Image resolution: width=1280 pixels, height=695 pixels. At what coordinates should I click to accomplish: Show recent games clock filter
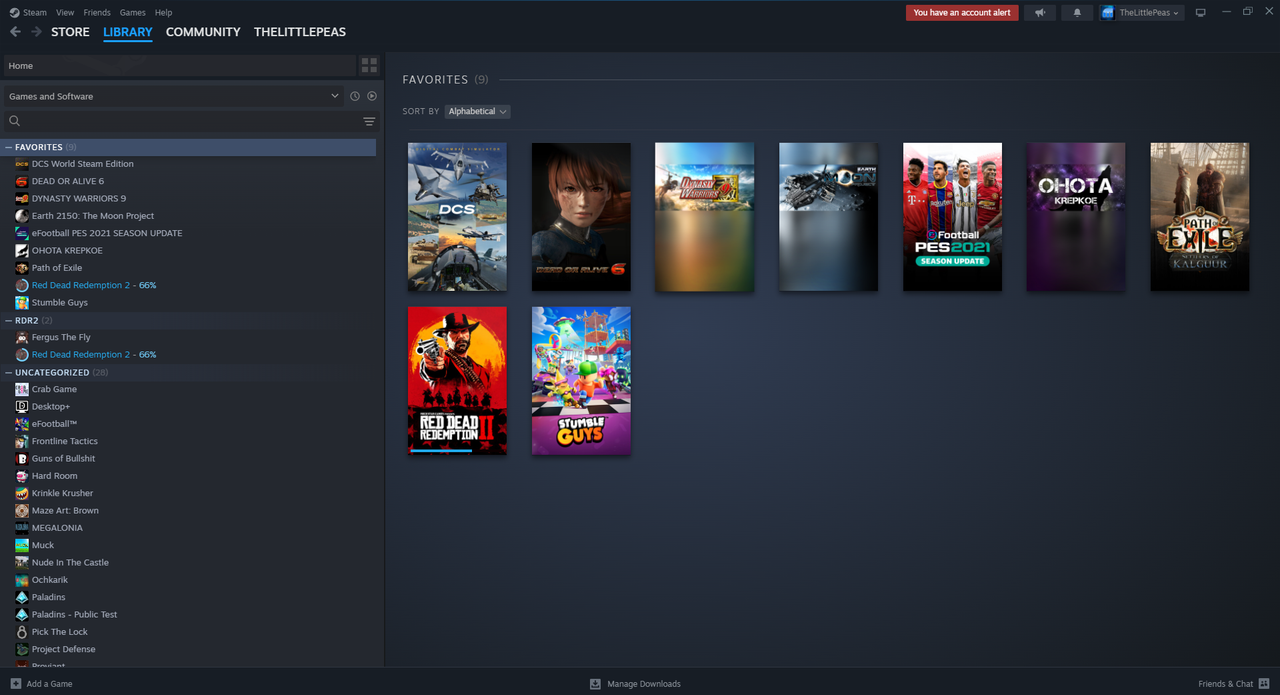tap(354, 96)
